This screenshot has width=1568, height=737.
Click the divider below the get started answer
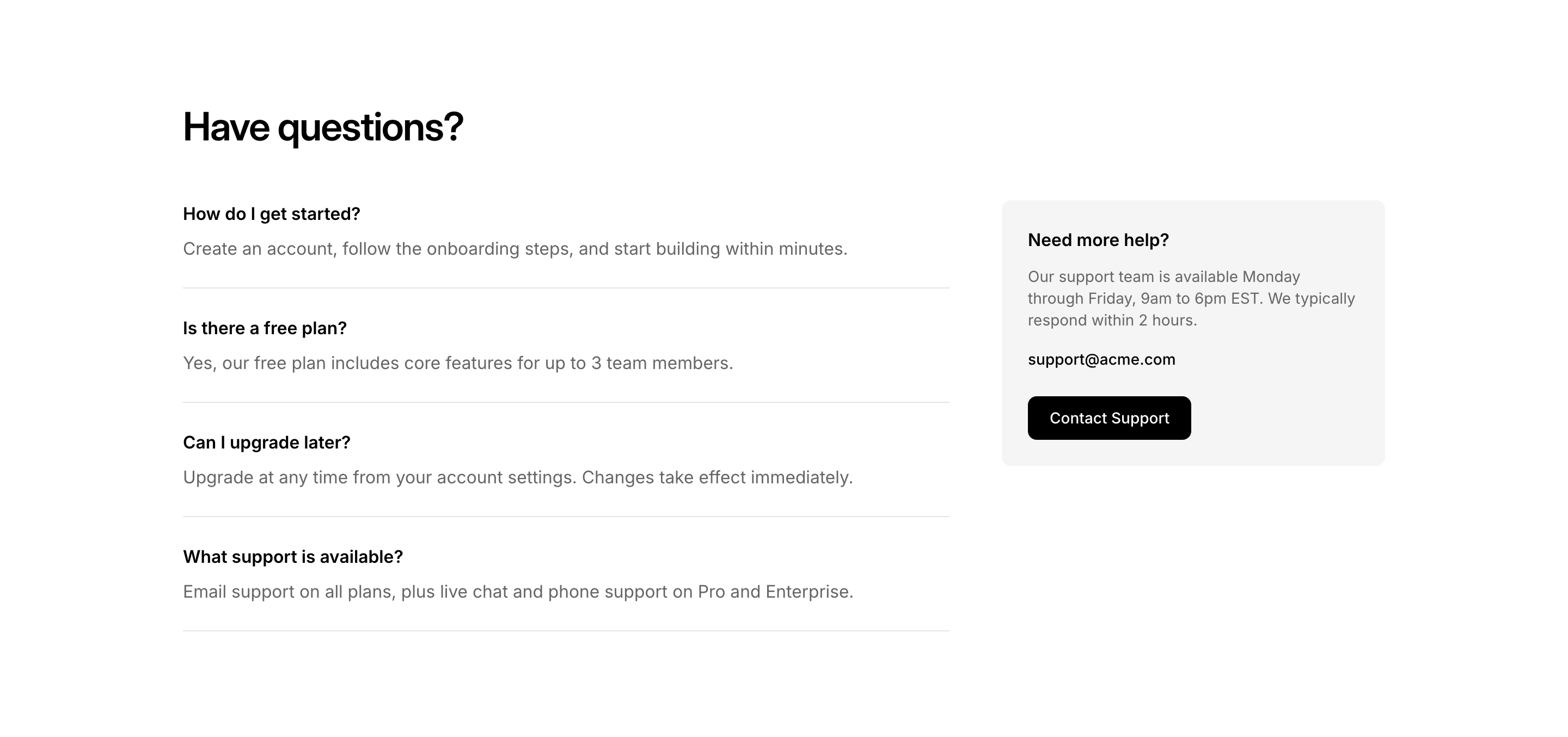pos(566,288)
